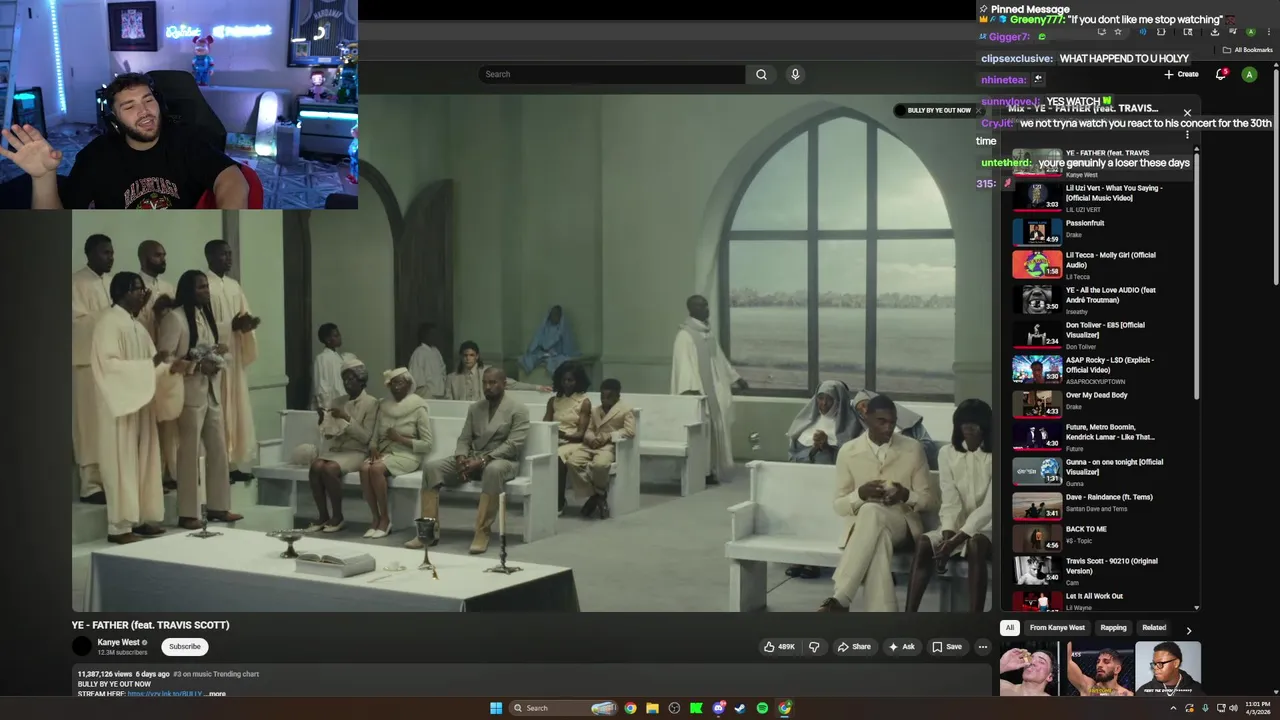Open Kanye West channel avatar
The image size is (1280, 720).
click(x=82, y=647)
